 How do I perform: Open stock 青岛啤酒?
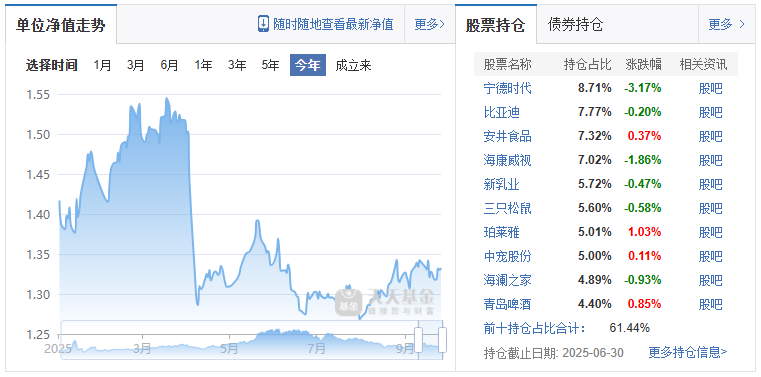(x=508, y=304)
